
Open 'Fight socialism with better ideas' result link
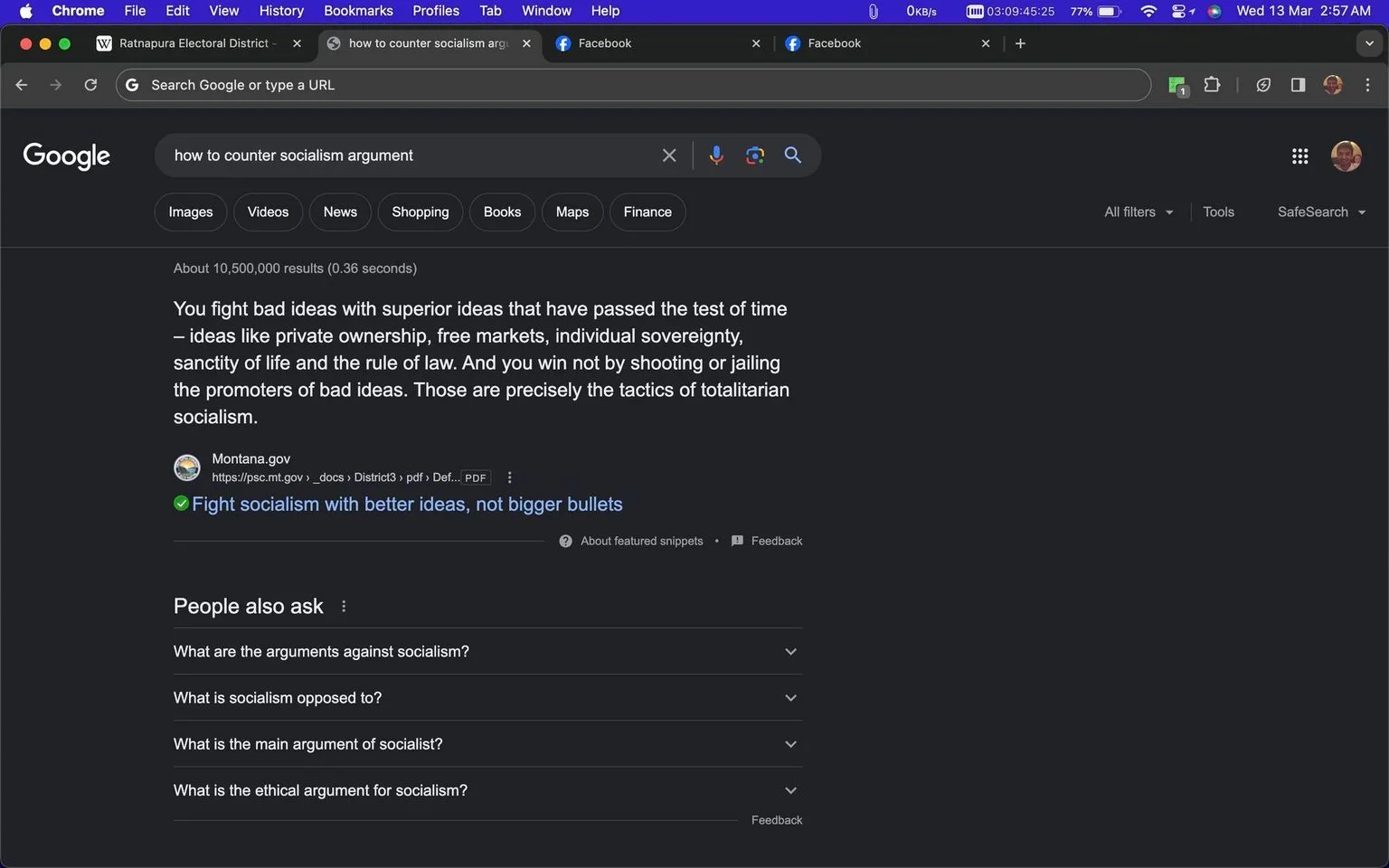point(407,505)
